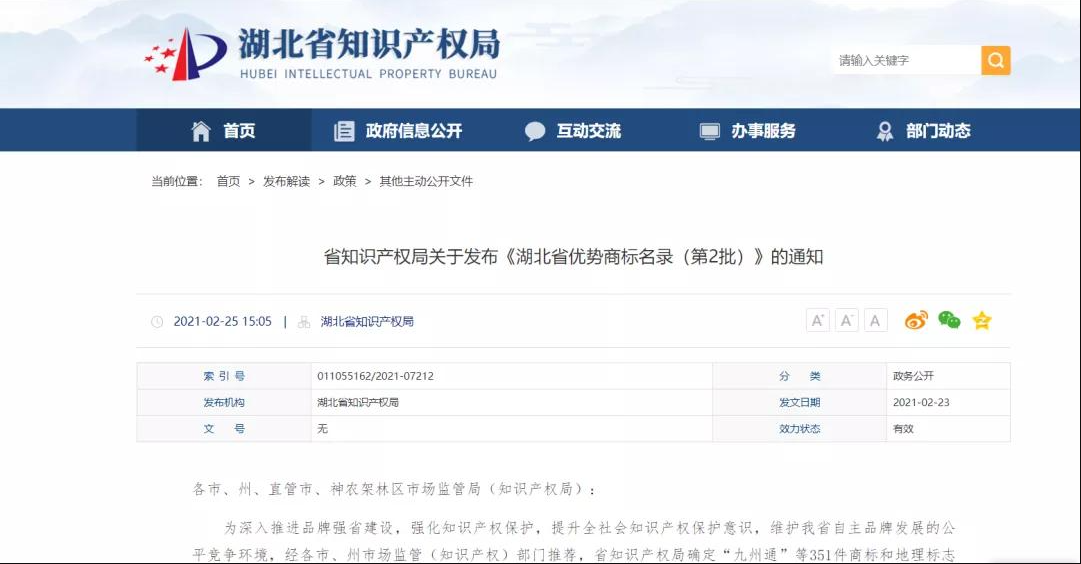The height and width of the screenshot is (564, 1081).
Task: Open the 首页 home navigation tab
Action: pos(223,131)
